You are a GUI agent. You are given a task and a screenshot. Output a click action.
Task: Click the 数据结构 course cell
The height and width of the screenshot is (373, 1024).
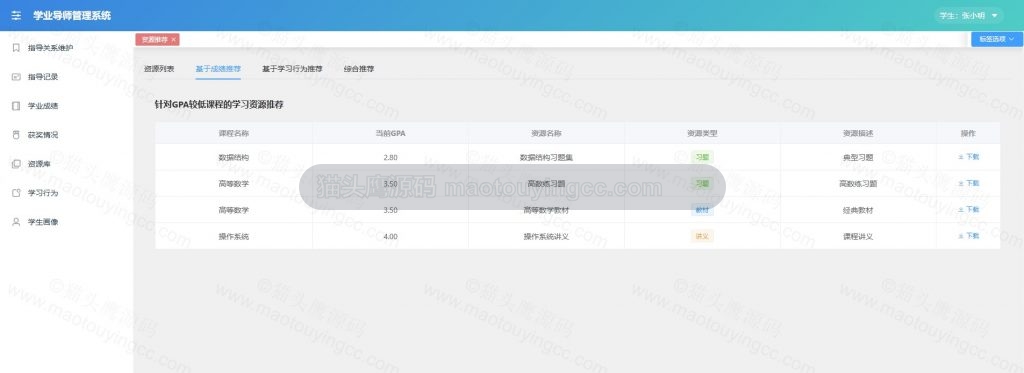tap(234, 157)
